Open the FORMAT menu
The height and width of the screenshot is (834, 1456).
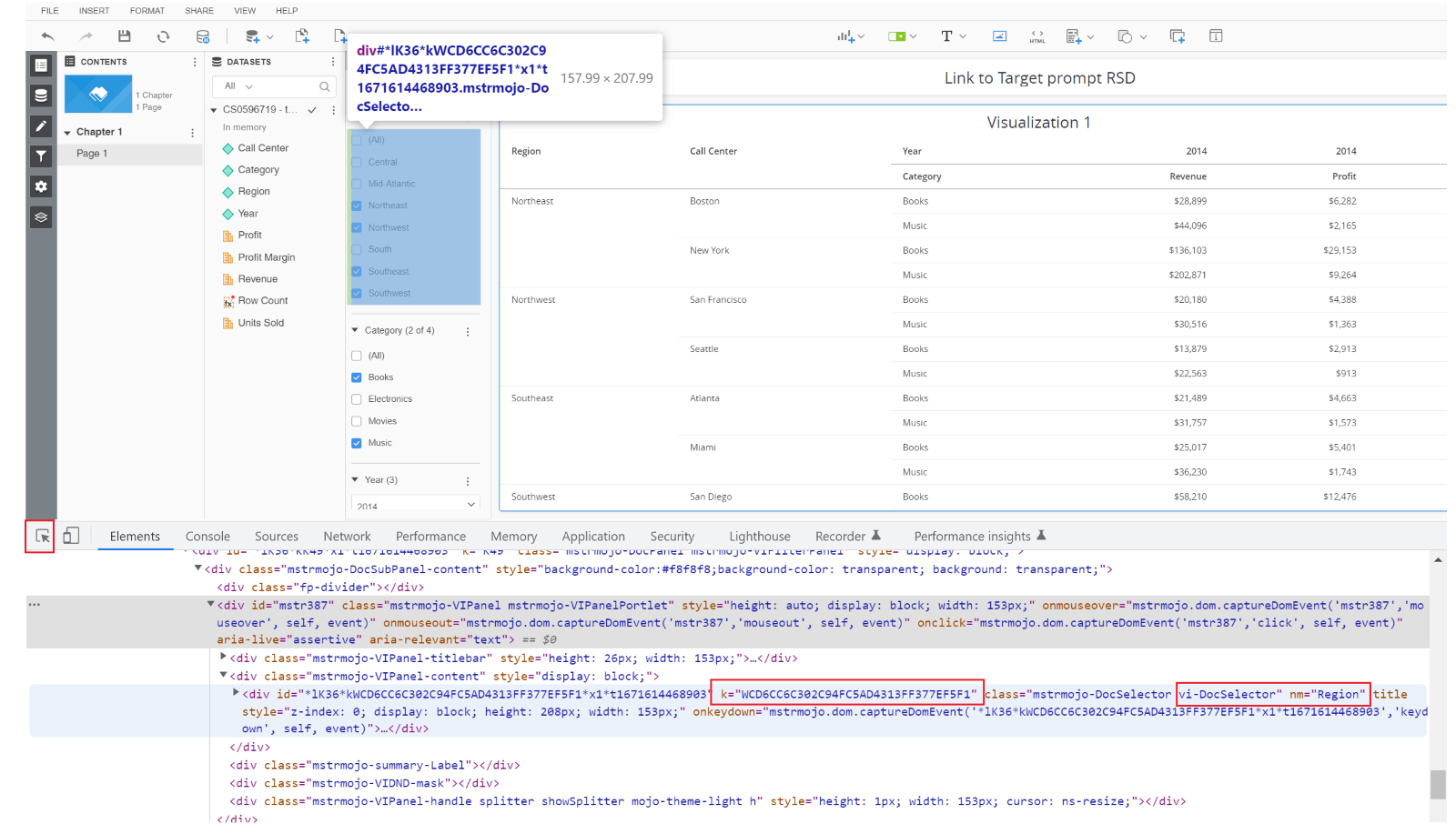(147, 11)
